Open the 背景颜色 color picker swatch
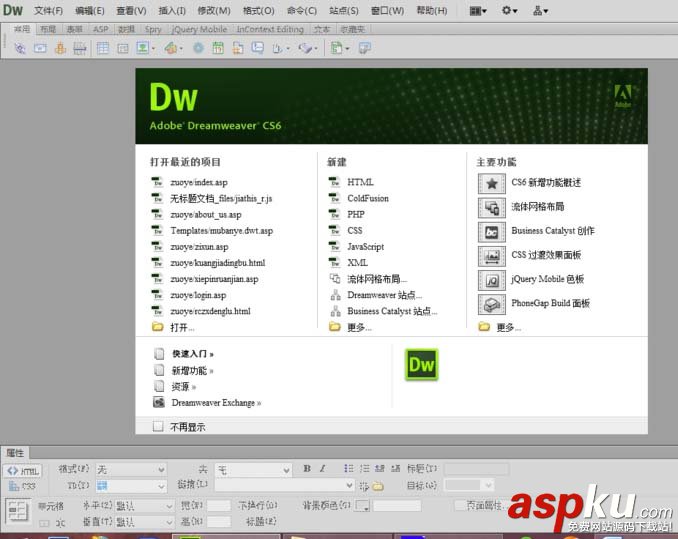The height and width of the screenshot is (539, 678). (362, 506)
